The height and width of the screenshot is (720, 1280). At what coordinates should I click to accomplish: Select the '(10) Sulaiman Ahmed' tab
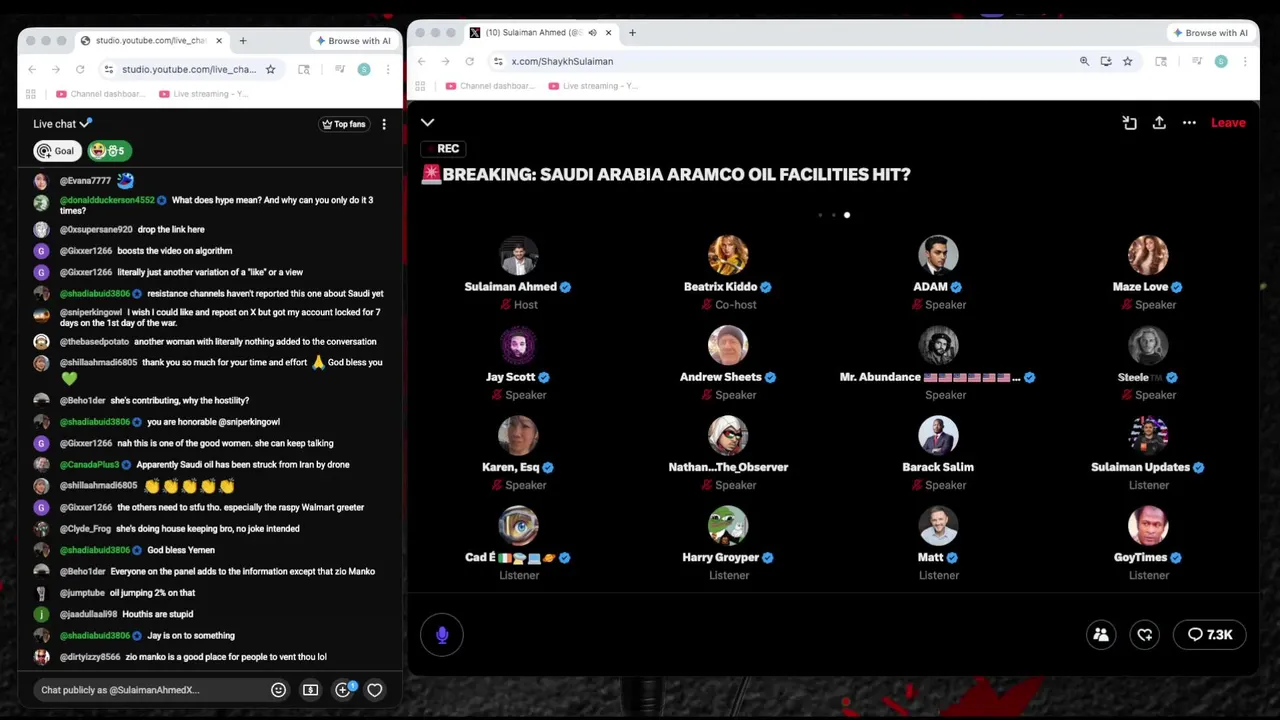tap(540, 32)
